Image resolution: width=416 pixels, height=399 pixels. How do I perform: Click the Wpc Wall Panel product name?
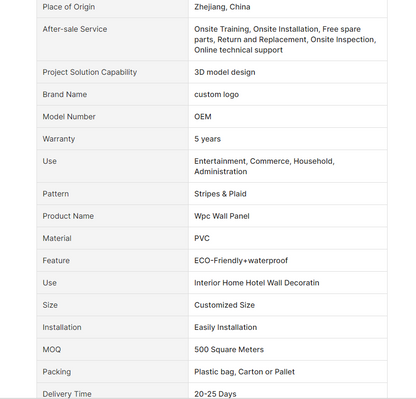pyautogui.click(x=222, y=216)
